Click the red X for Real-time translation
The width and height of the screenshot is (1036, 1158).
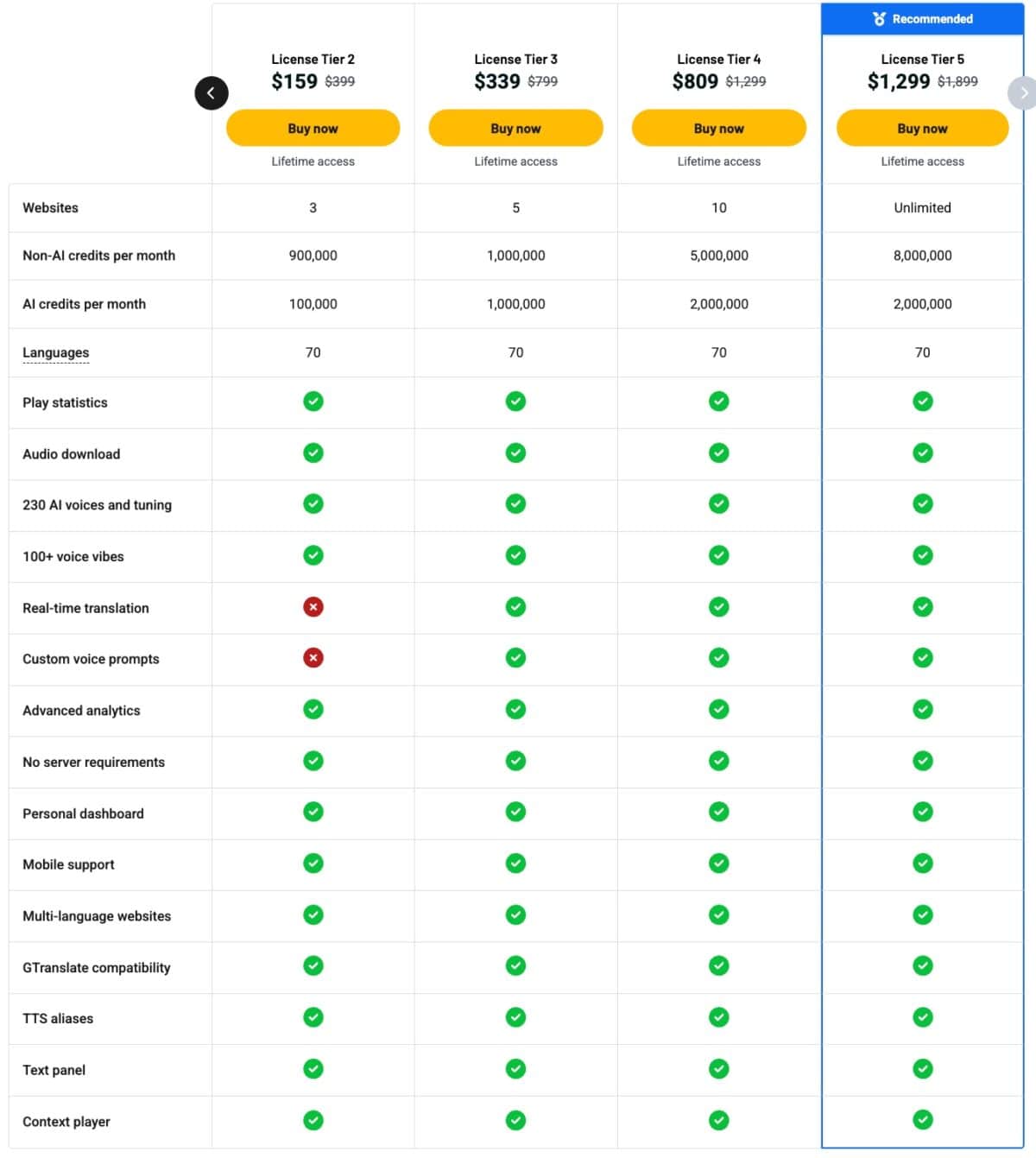(313, 607)
